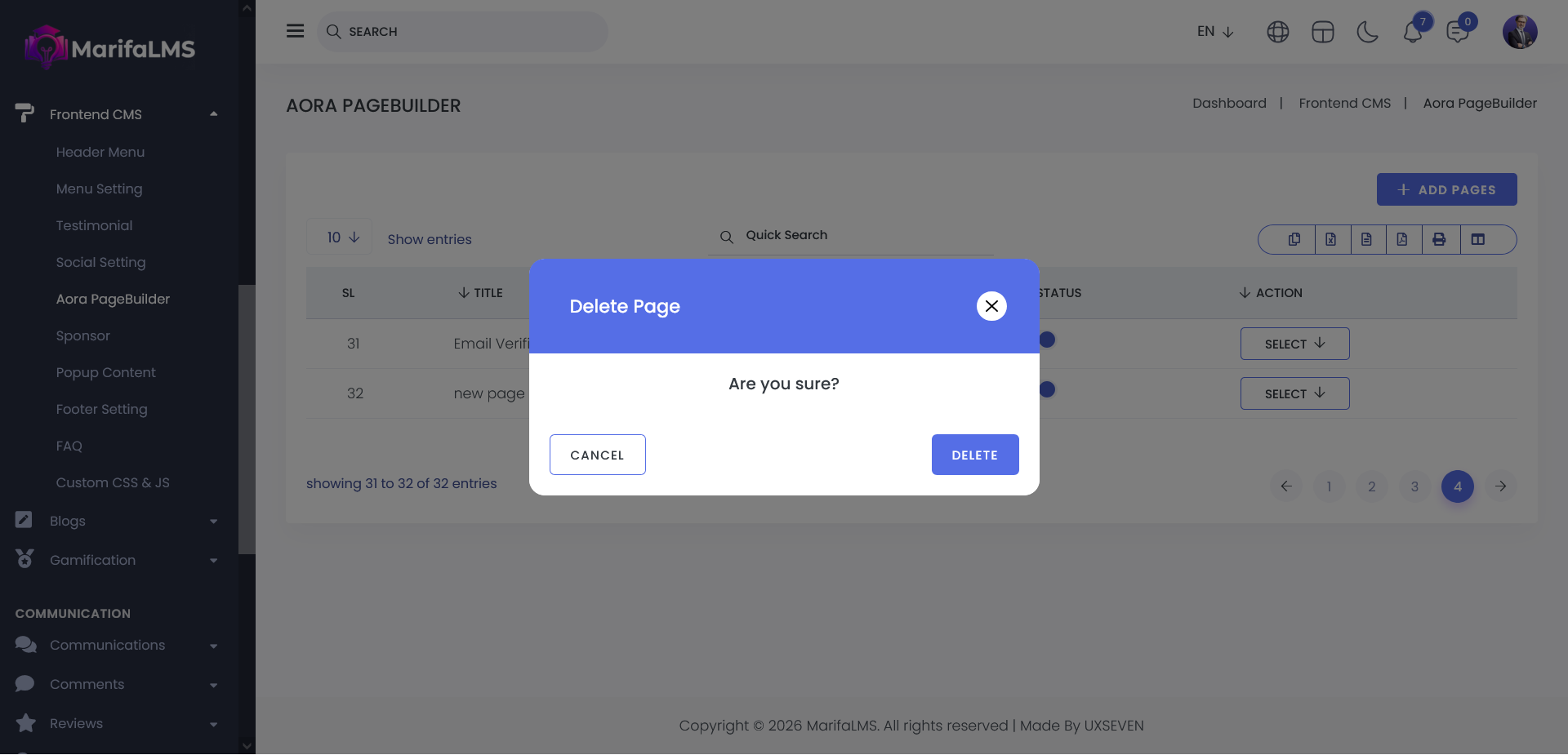Export table as PDF

pos(1402,239)
